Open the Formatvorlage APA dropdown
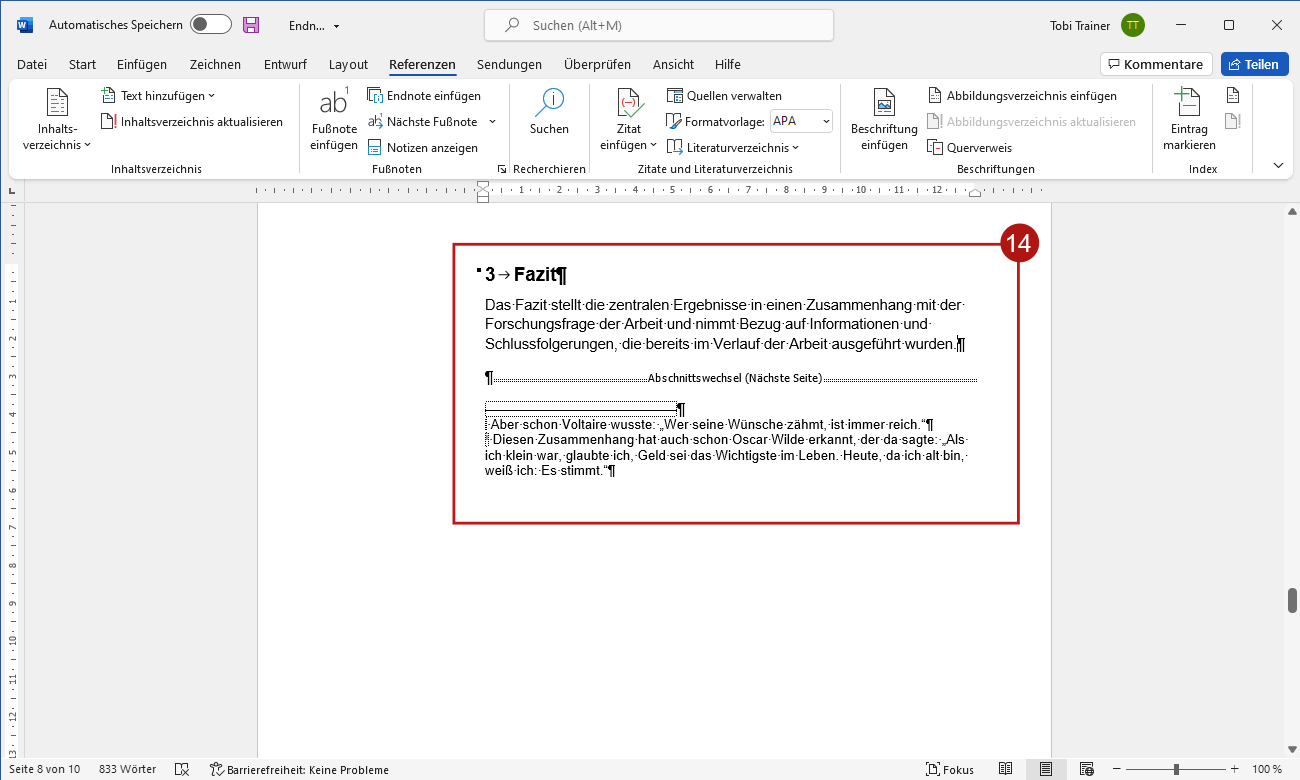The height and width of the screenshot is (780, 1300). click(801, 121)
